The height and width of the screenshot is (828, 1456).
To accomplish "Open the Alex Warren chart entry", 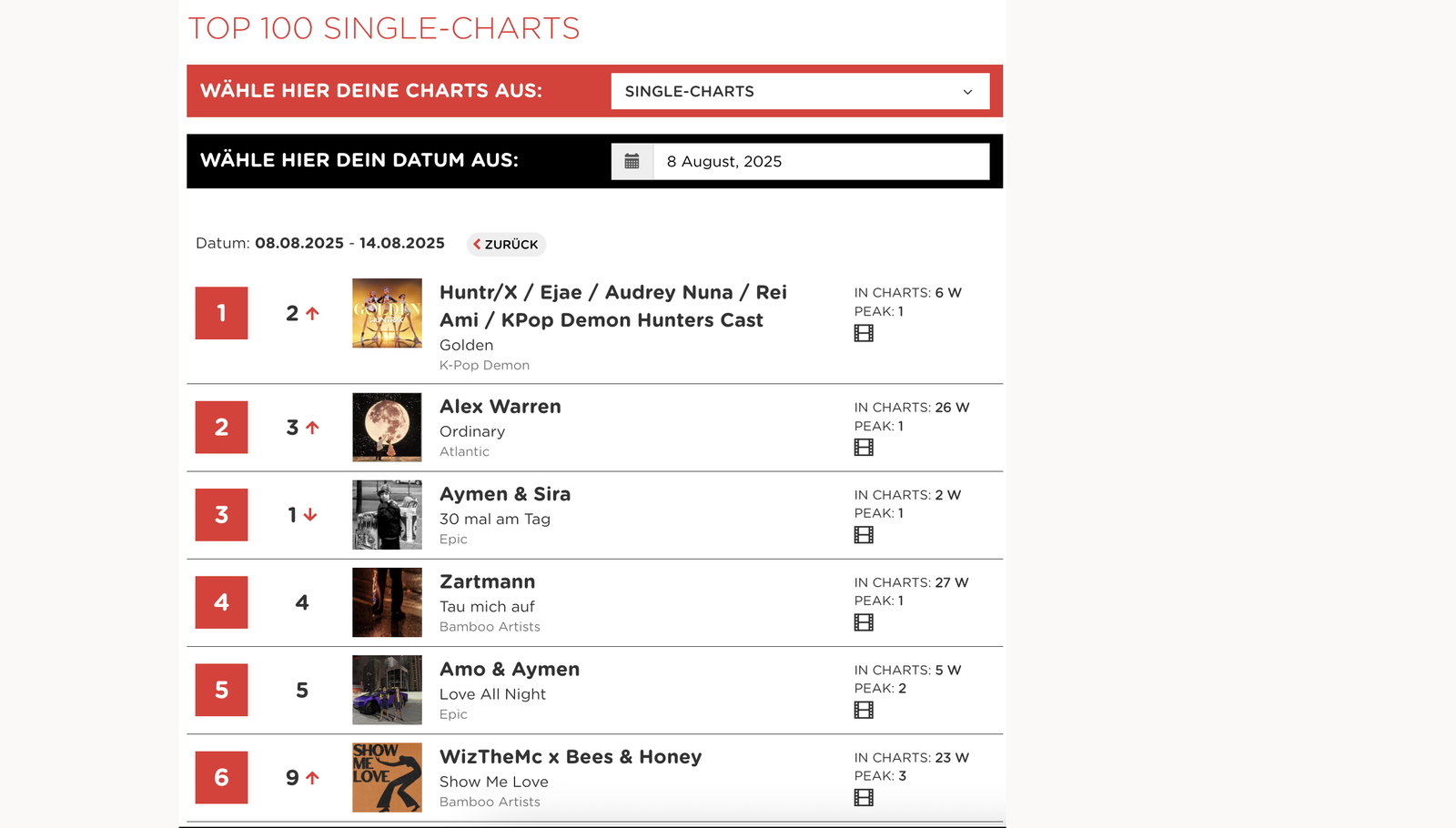I will [499, 406].
